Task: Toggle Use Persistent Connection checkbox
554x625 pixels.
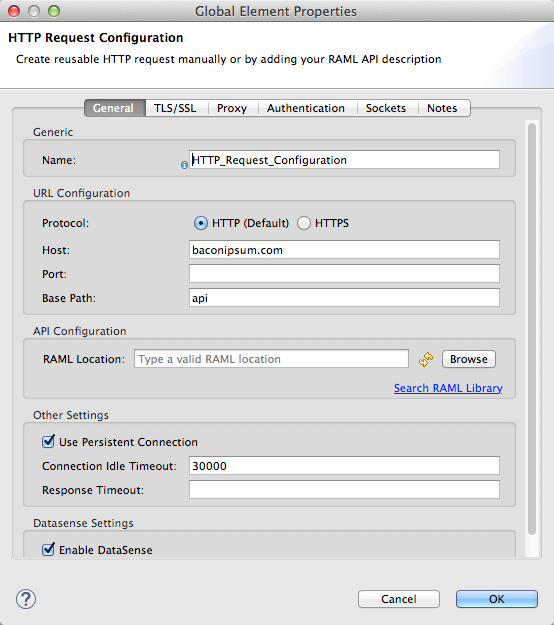Action: tap(48, 441)
